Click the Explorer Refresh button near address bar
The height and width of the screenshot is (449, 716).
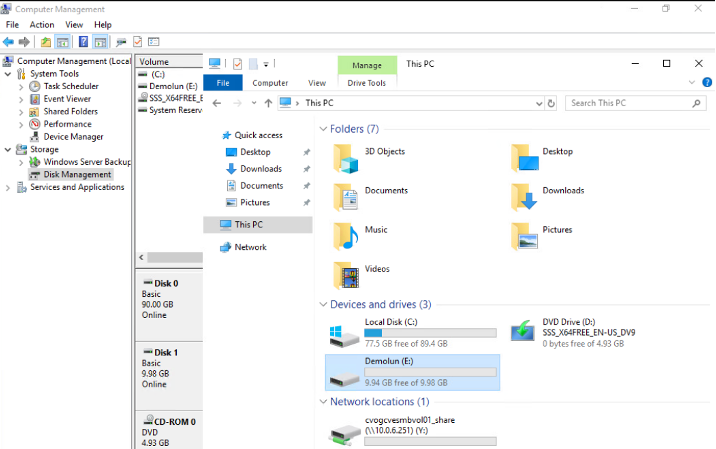(x=551, y=103)
